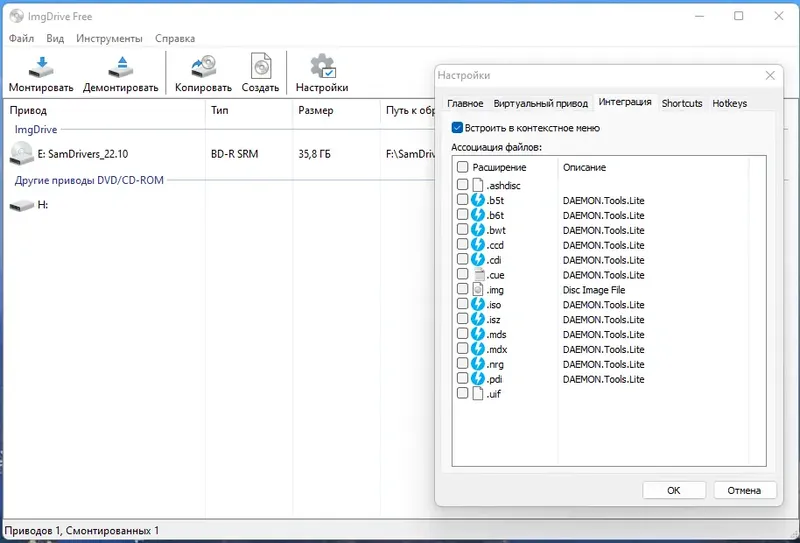Check the .uif extension checkbox
This screenshot has height=543, width=800.
pyautogui.click(x=462, y=392)
